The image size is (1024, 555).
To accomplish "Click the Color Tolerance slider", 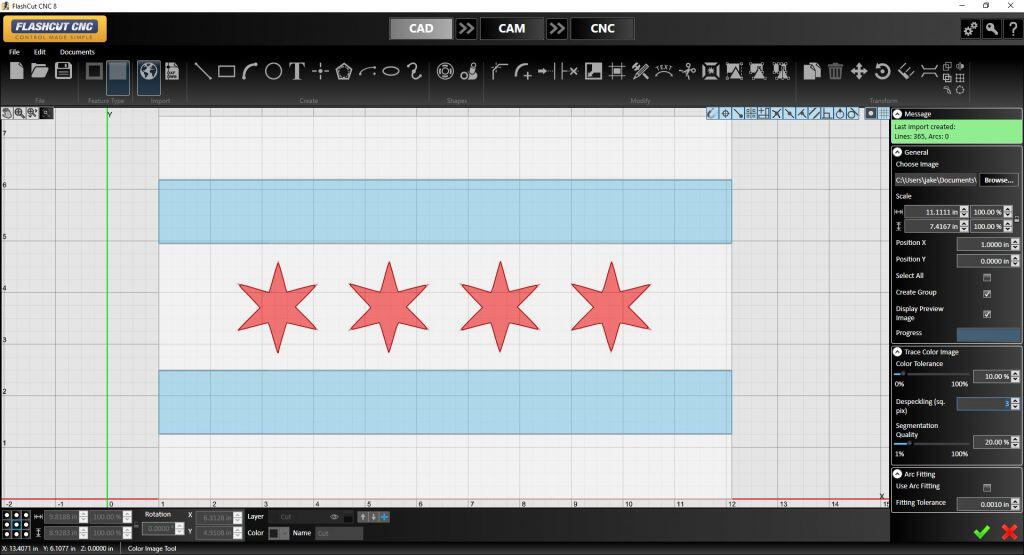I will (931, 374).
